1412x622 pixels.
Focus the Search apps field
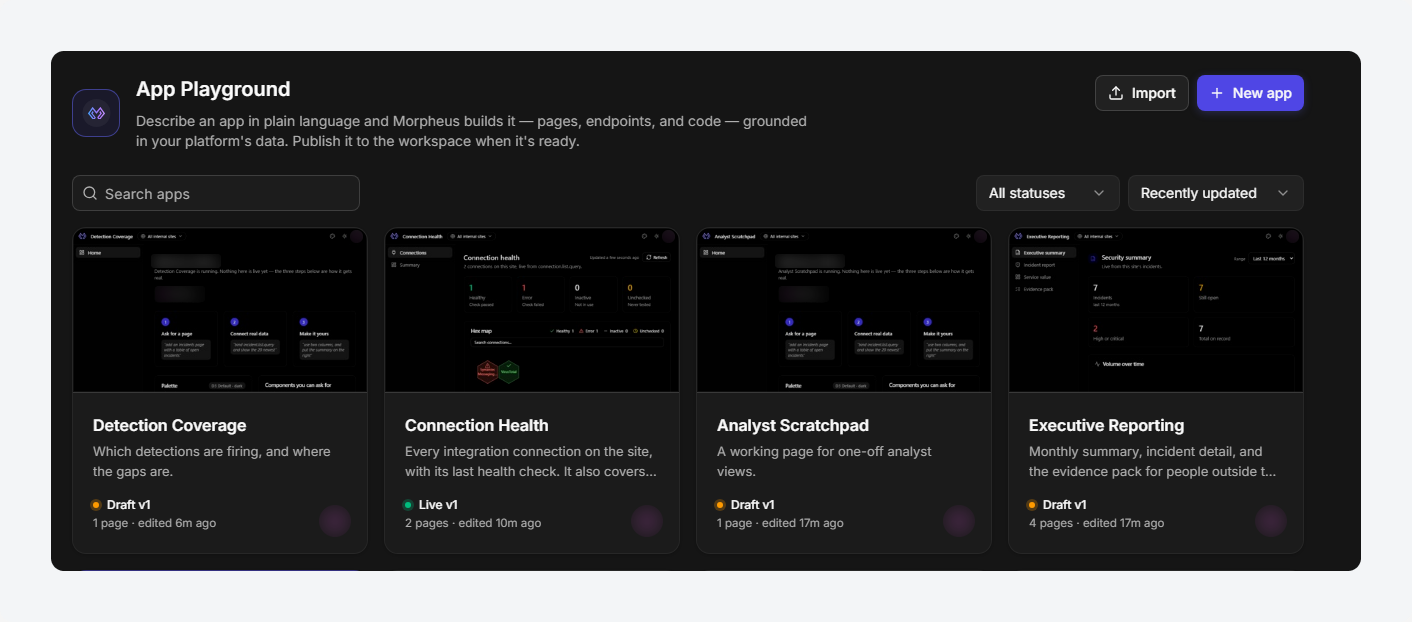coord(216,193)
